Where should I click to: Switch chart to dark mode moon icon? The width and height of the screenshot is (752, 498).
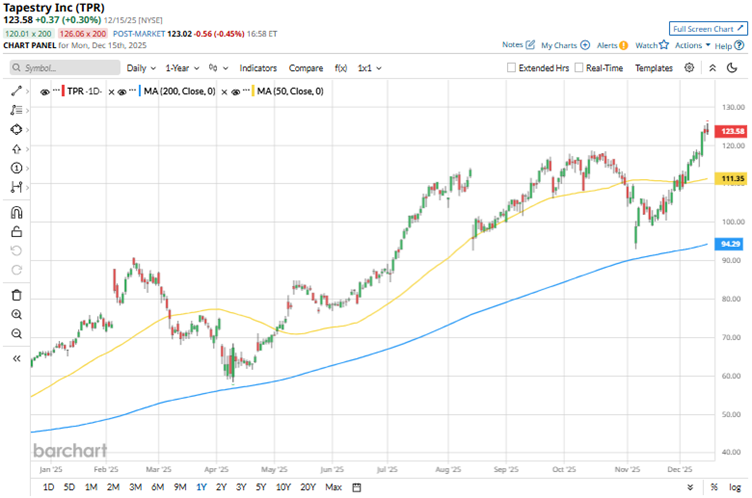713,68
